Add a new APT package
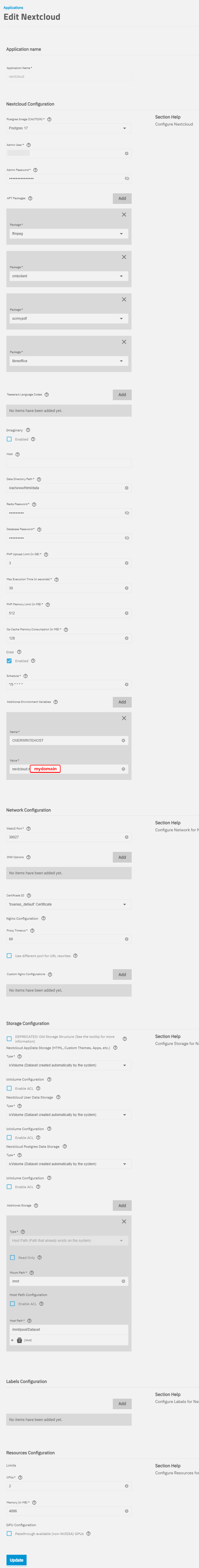 (x=122, y=198)
